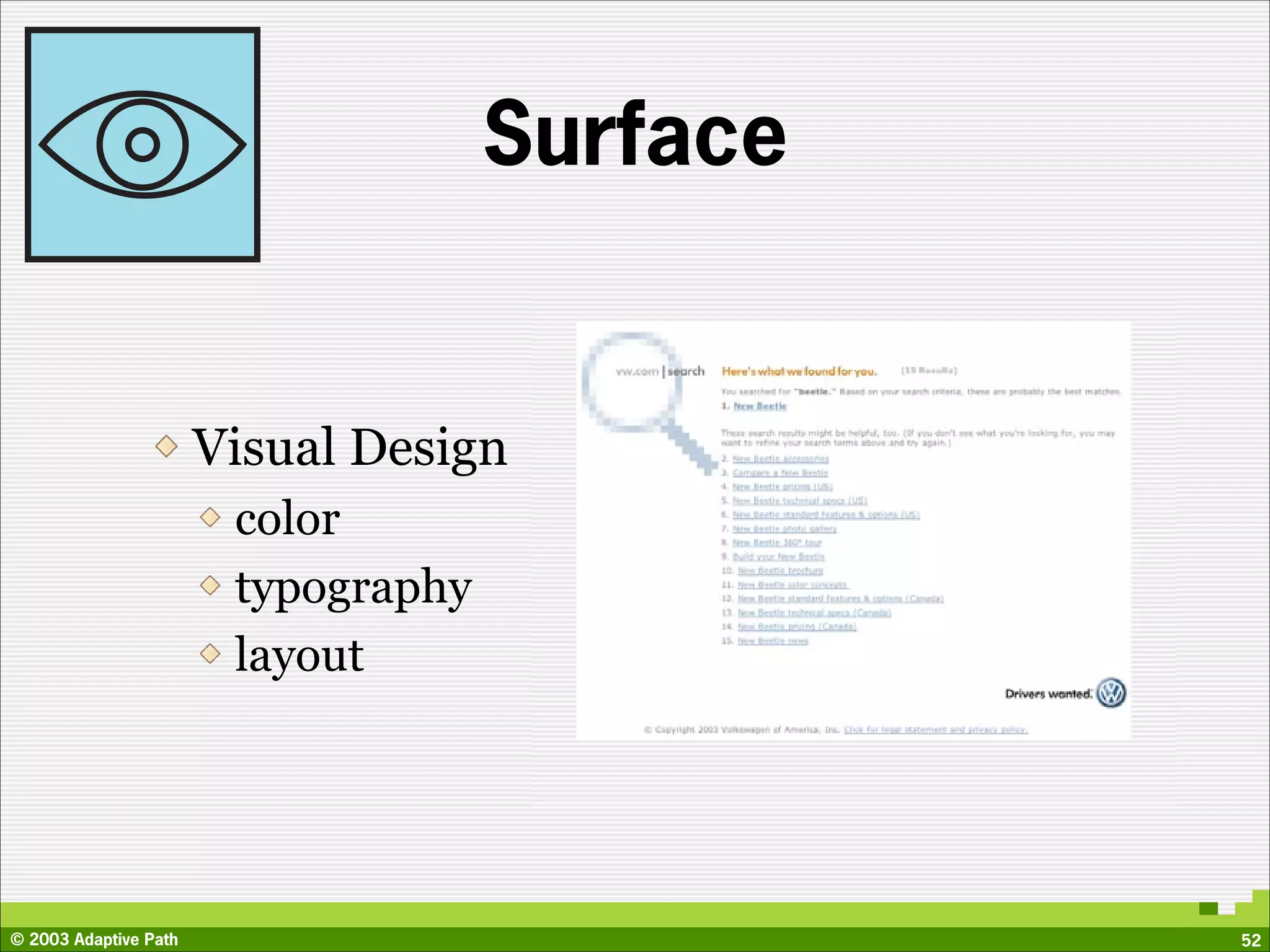1270x952 pixels.
Task: Click the vw.com label in search header
Action: coord(637,372)
